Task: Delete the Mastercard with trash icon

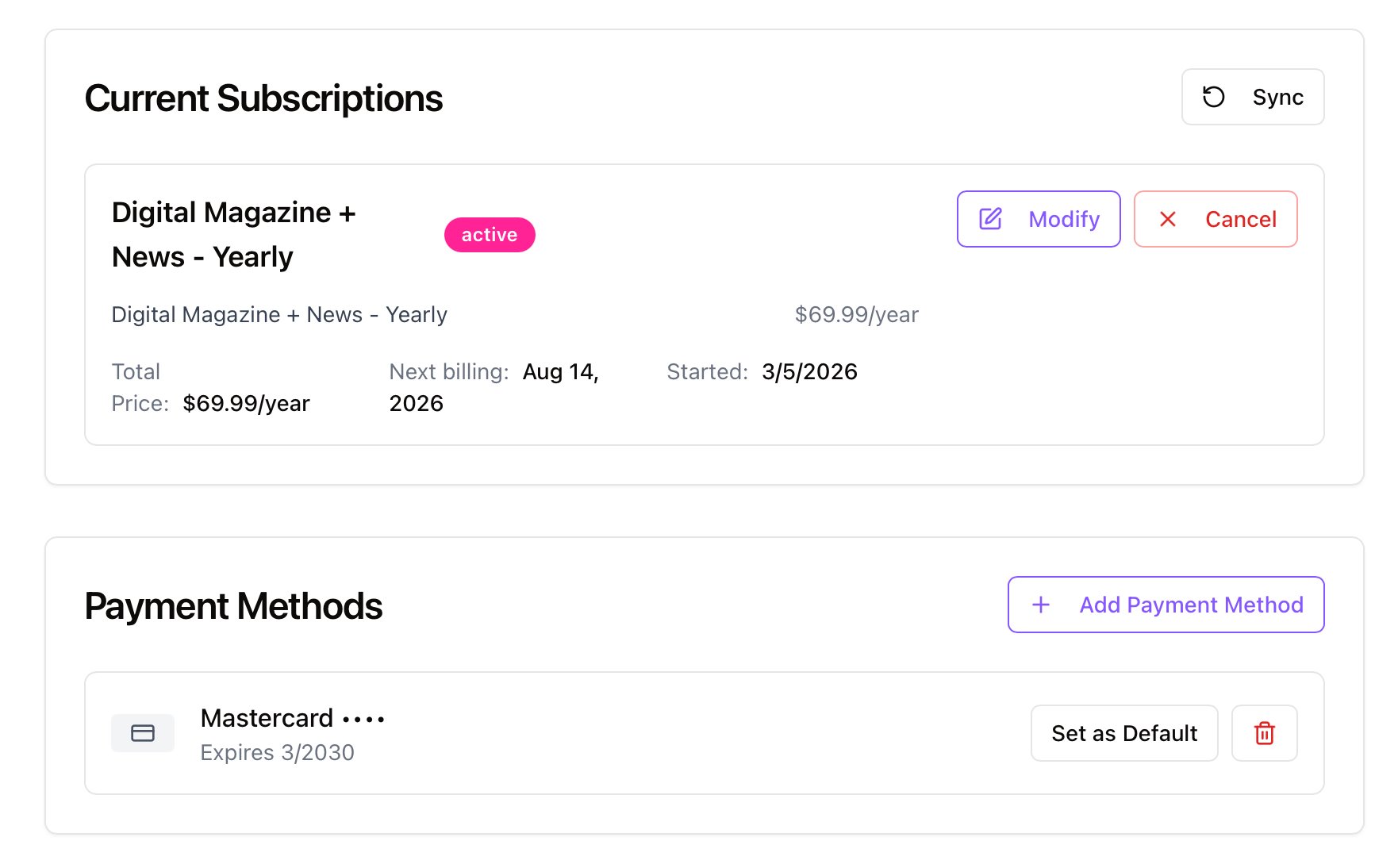Action: [1264, 733]
